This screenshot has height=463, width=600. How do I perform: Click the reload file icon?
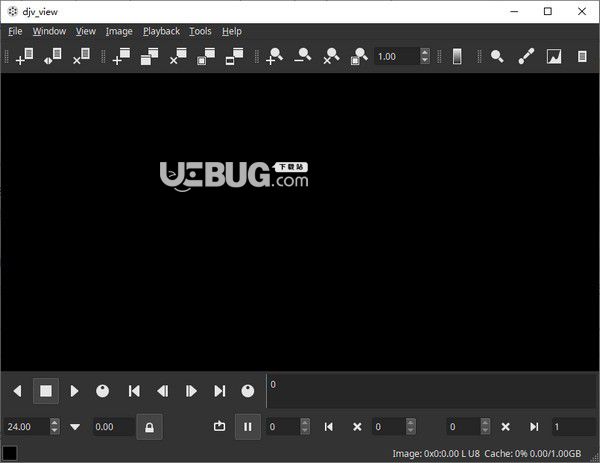[53, 57]
